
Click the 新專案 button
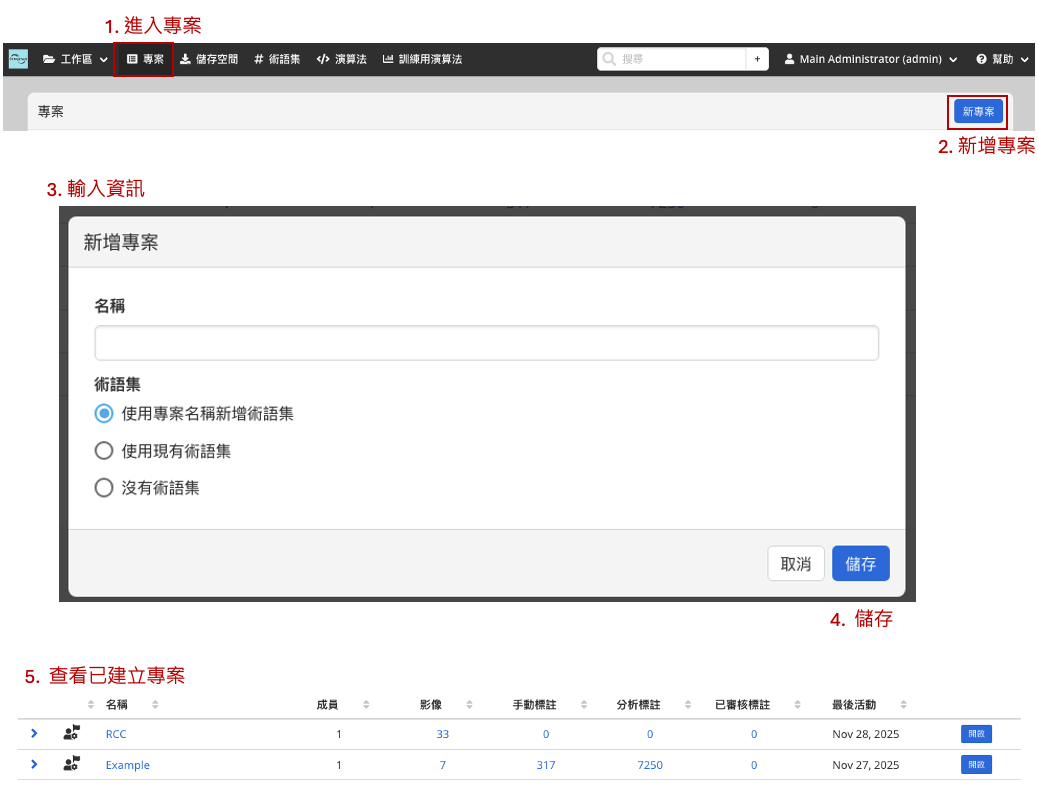point(978,111)
